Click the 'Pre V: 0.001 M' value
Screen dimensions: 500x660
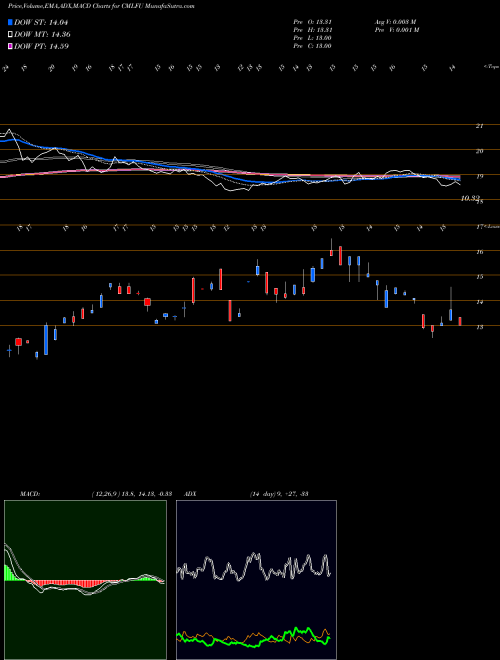[398, 30]
